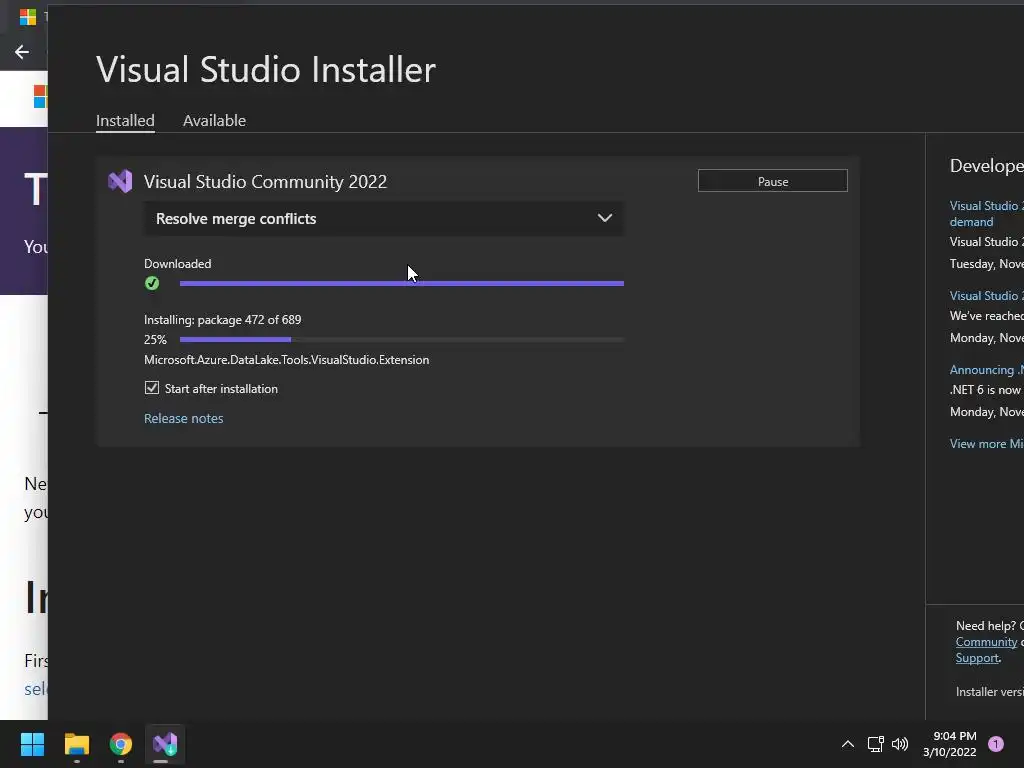Click the Microsoft.Azure.DataLake.Tools package name text
This screenshot has width=1024, height=768.
point(287,360)
